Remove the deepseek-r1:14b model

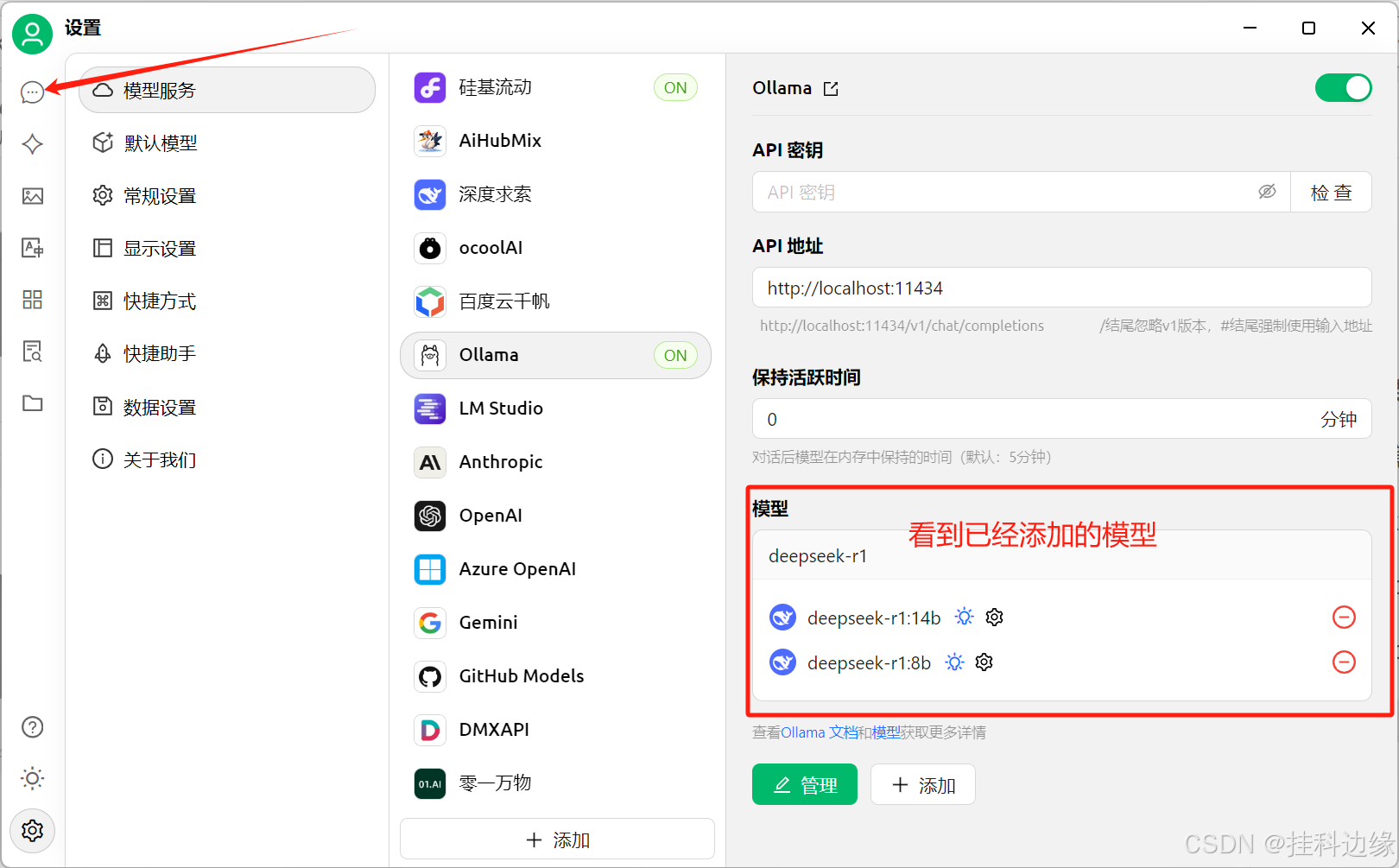(1345, 618)
